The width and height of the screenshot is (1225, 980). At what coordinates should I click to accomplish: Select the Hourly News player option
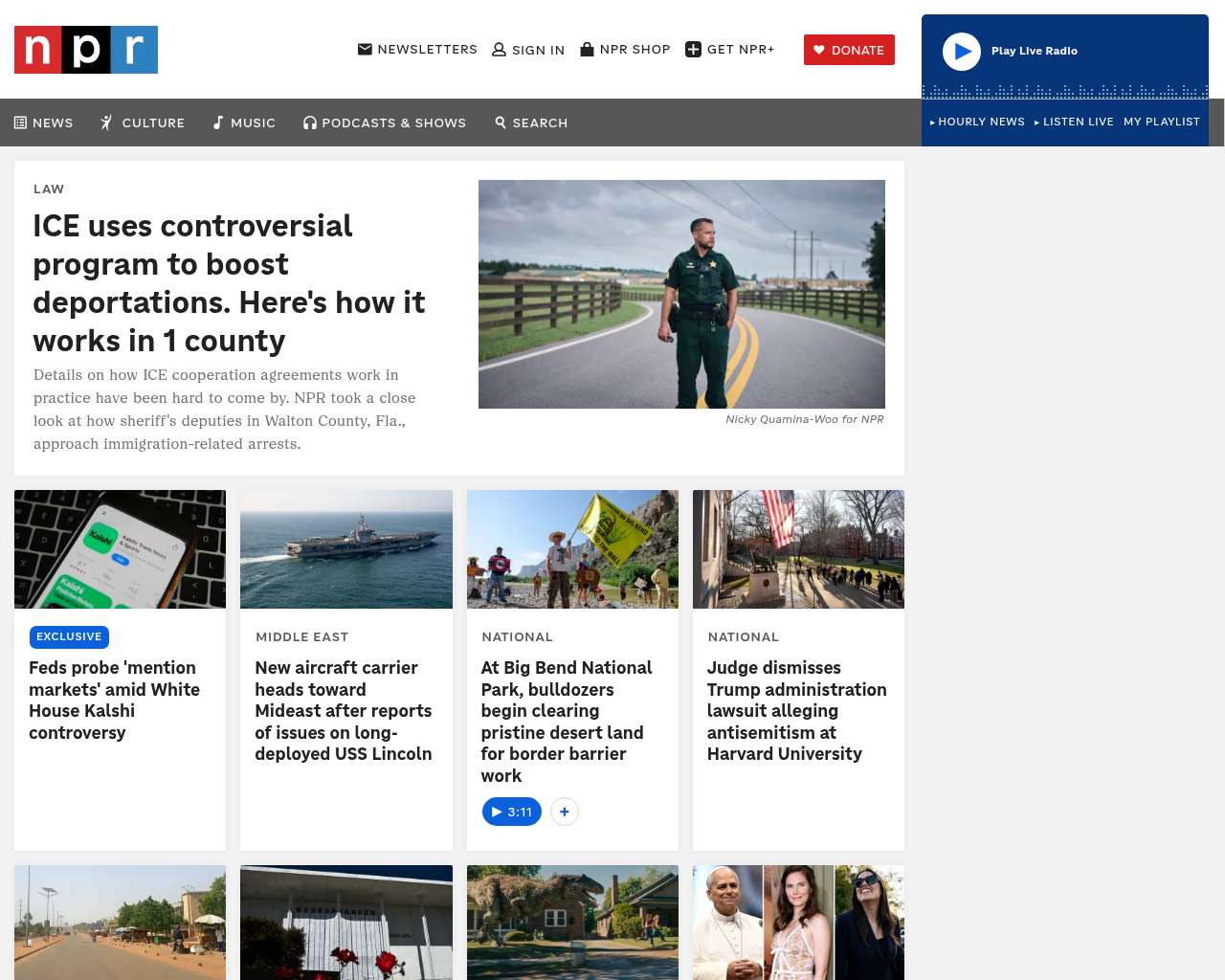[x=977, y=122]
